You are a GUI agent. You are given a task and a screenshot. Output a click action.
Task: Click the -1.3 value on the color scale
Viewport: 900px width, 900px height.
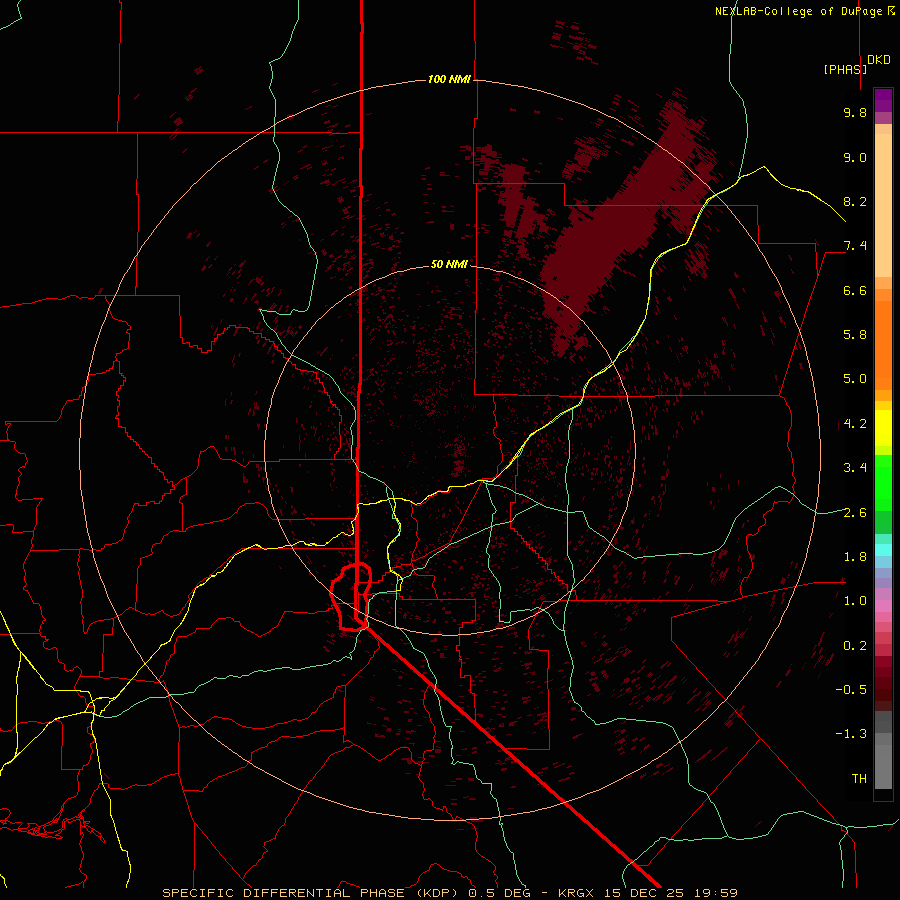point(851,734)
